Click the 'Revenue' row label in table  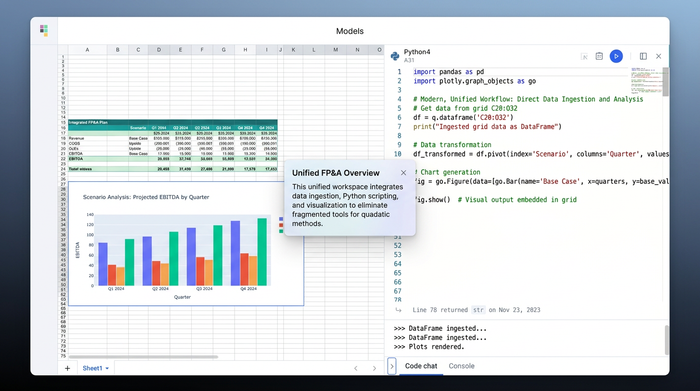[76, 138]
